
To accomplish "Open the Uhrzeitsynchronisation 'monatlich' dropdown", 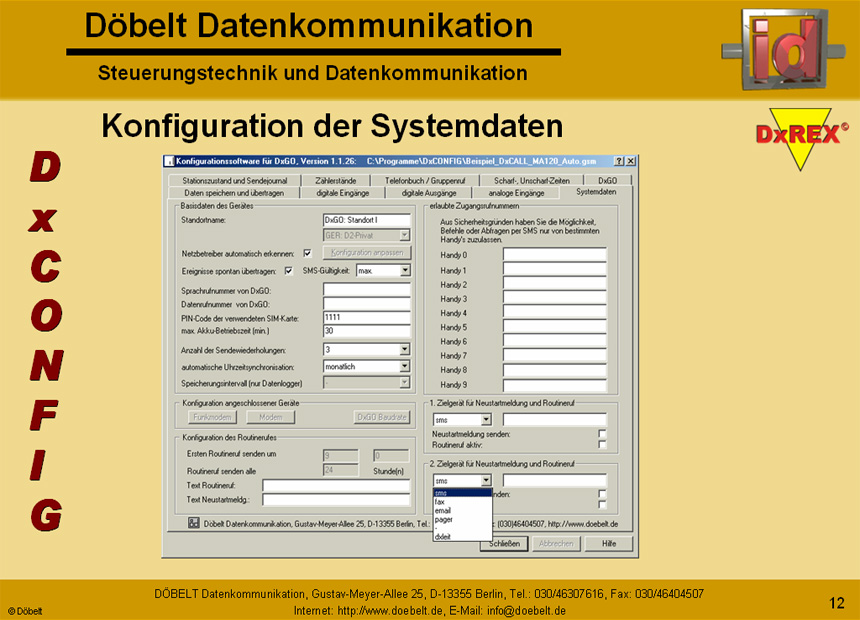I will (x=405, y=366).
